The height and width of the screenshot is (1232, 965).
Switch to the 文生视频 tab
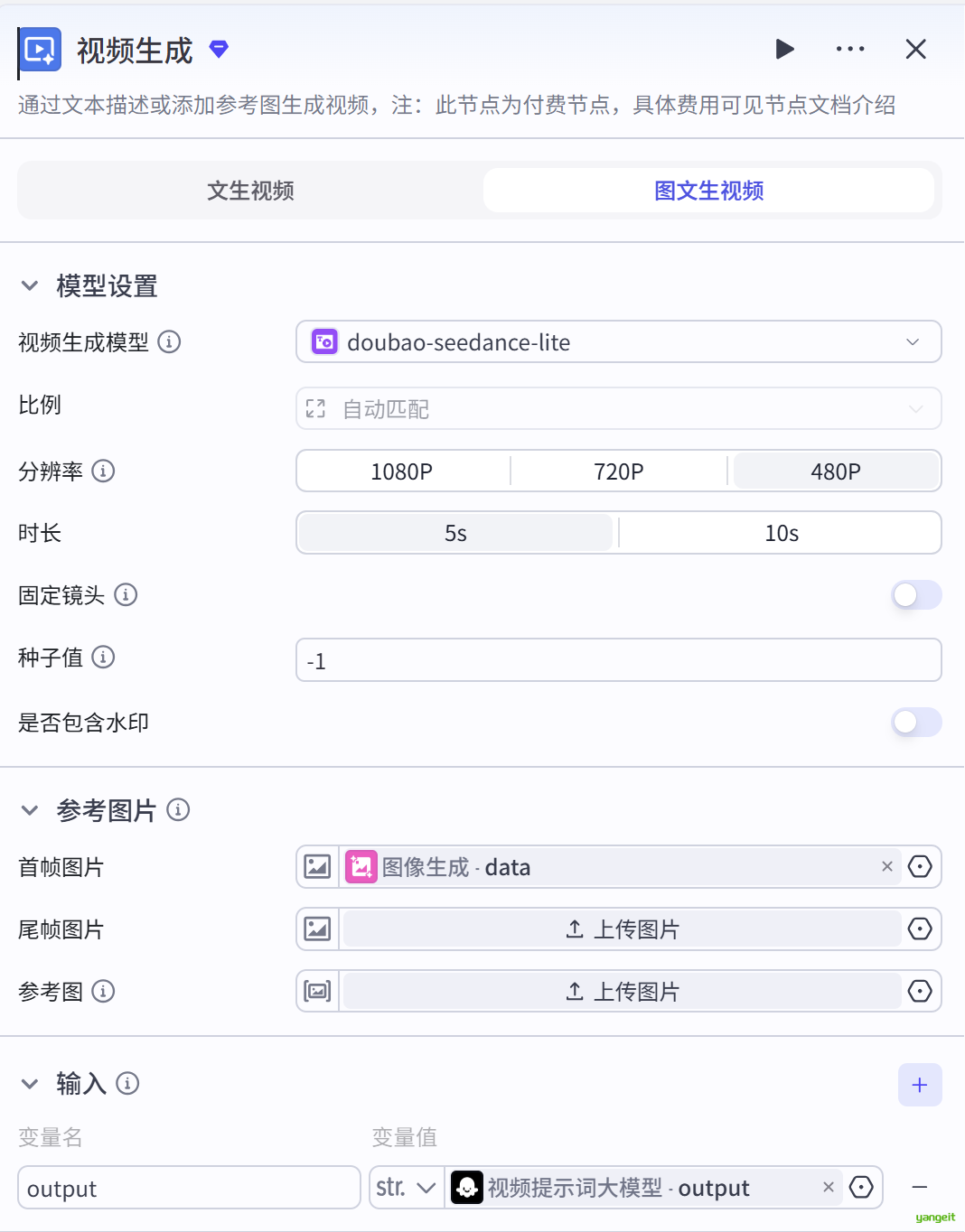tap(250, 191)
